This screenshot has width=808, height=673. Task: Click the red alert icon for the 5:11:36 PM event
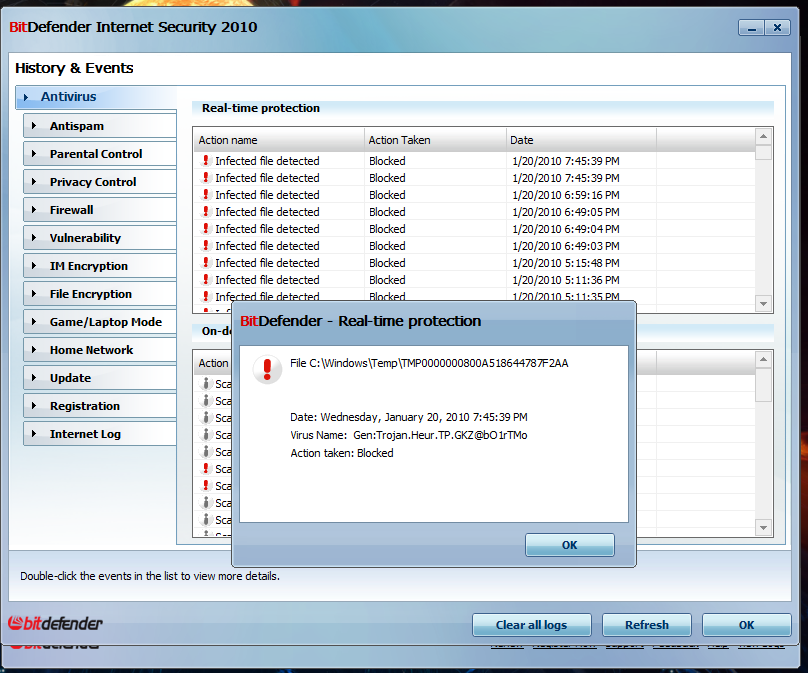click(x=206, y=279)
